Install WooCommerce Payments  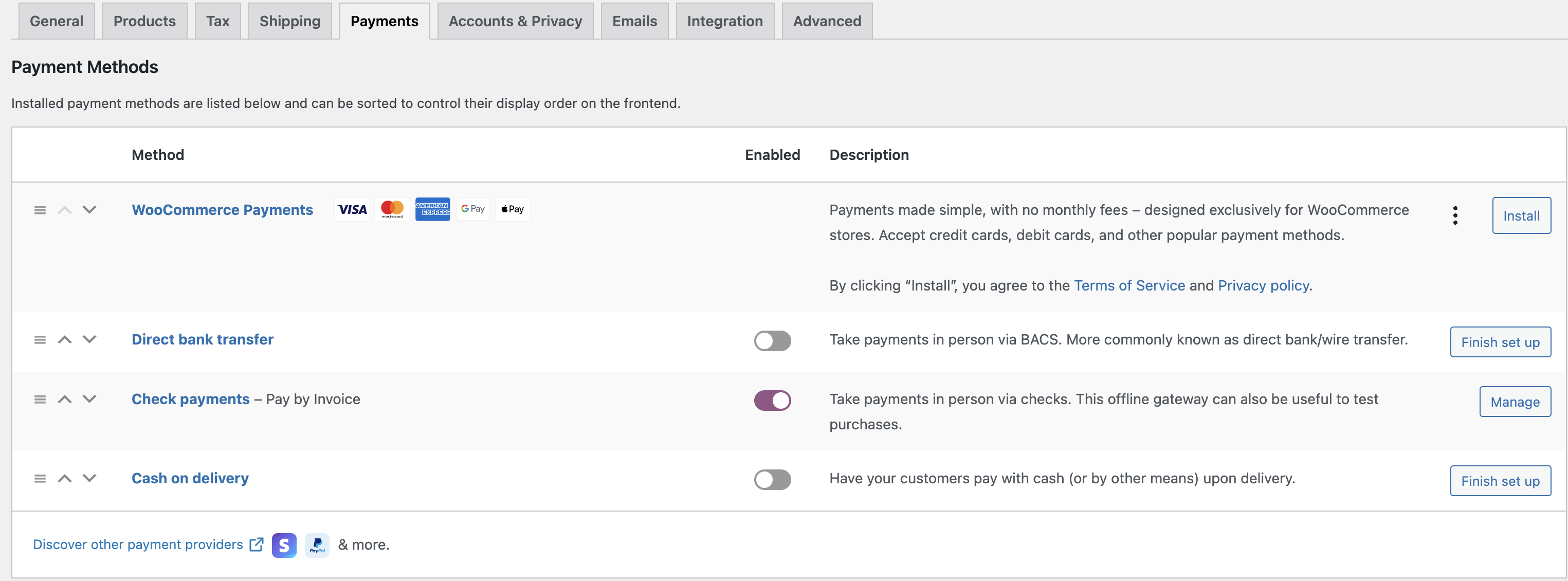(1521, 215)
